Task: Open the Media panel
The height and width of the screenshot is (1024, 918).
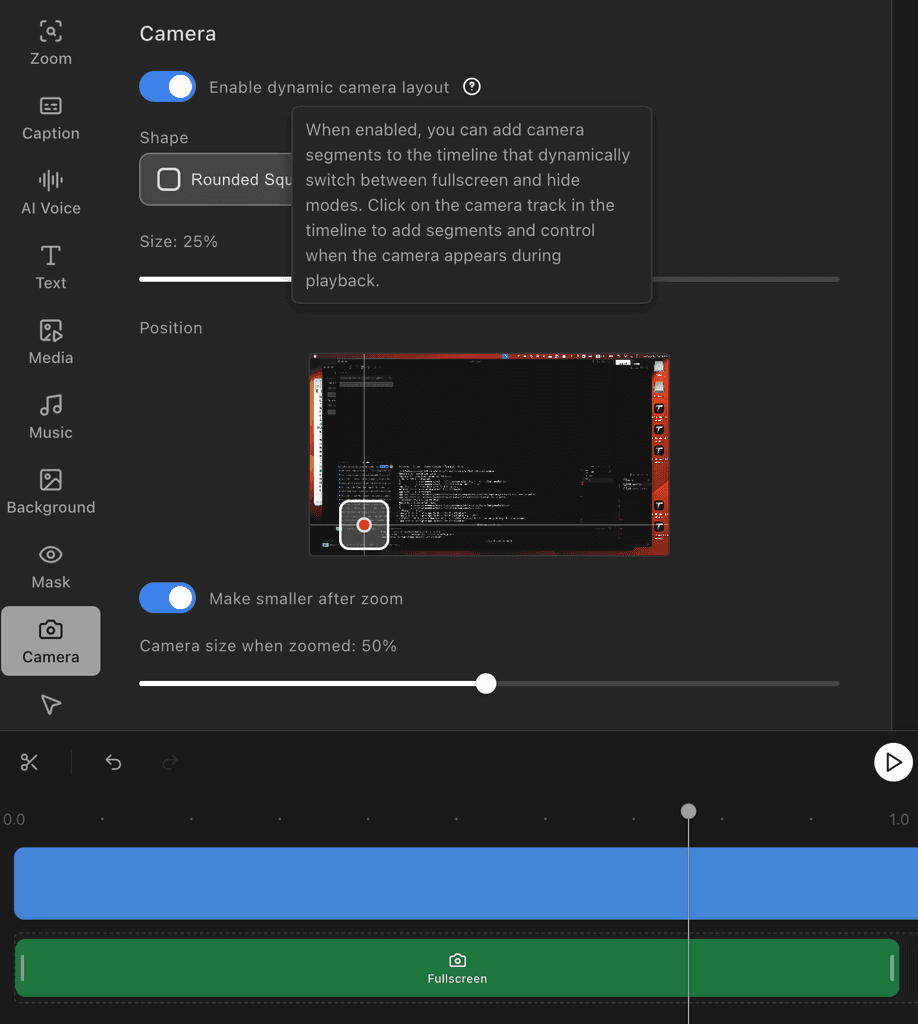Action: (50, 342)
